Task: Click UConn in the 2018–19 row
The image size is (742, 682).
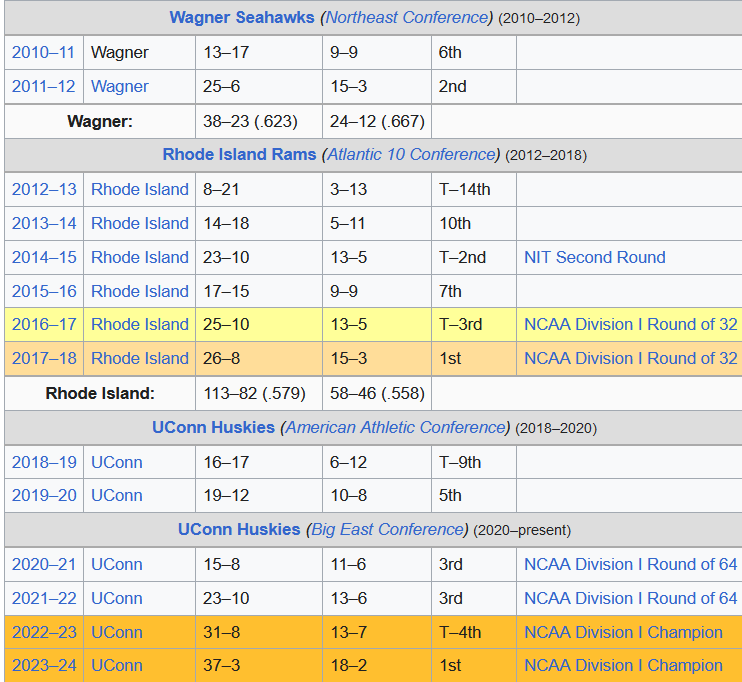Action: (x=116, y=462)
